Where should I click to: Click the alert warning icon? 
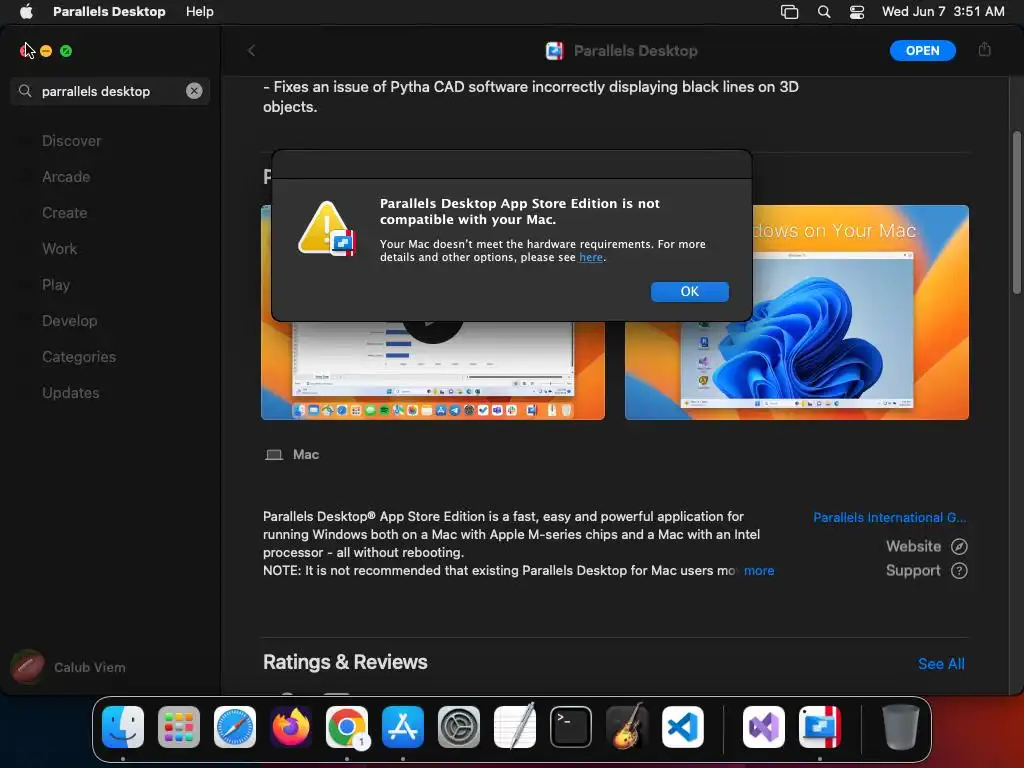(327, 228)
